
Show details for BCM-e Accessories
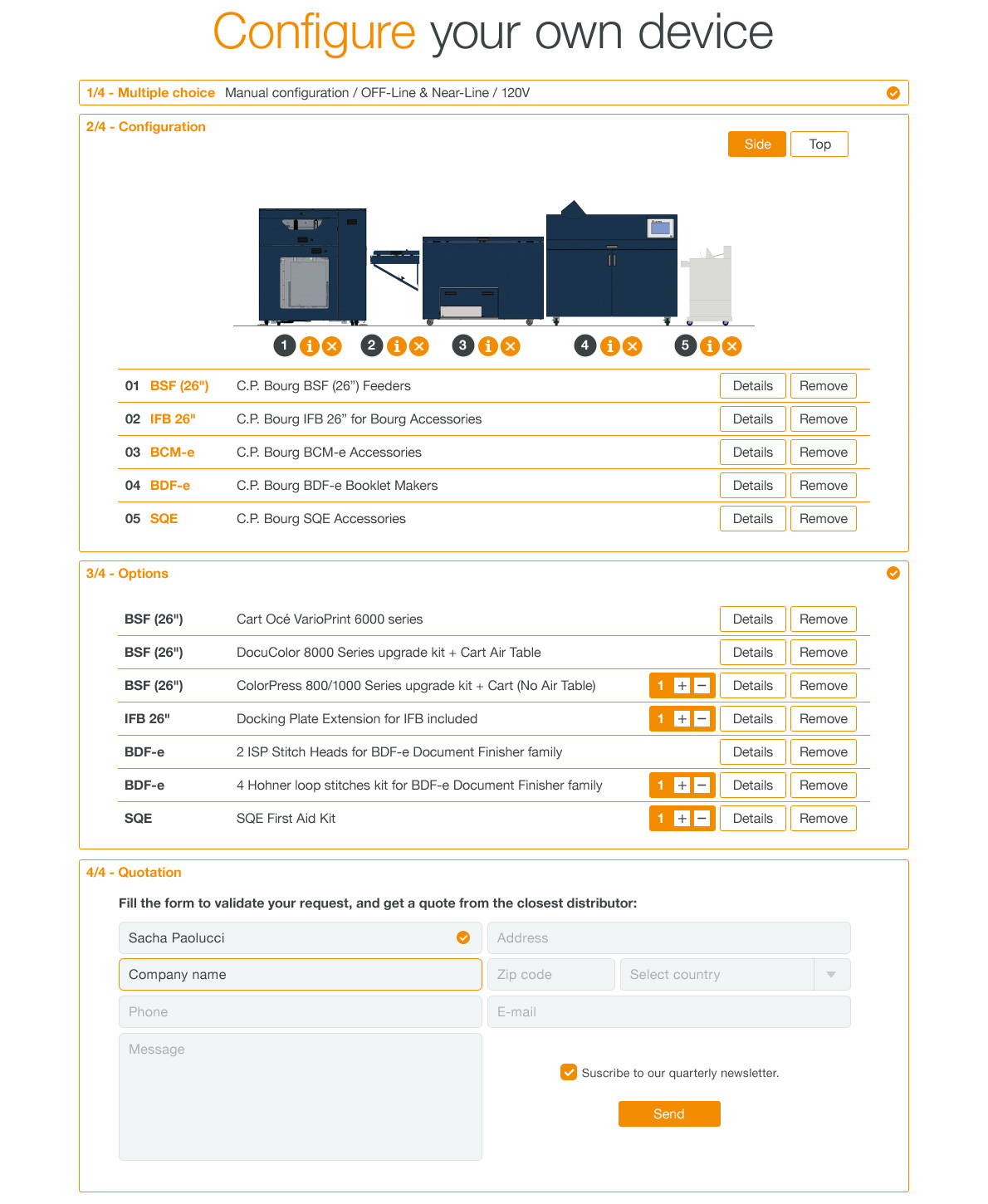click(x=753, y=453)
